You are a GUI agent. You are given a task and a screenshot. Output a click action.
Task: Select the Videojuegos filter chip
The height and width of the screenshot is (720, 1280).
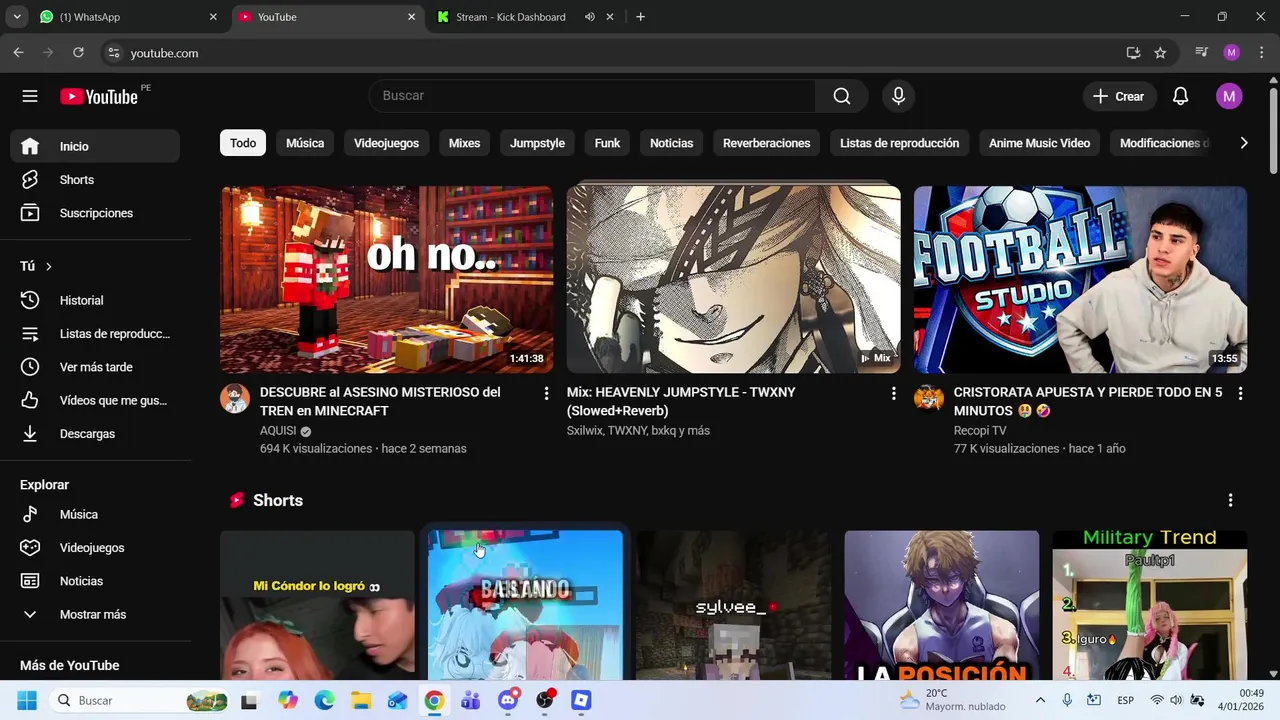[x=386, y=143]
